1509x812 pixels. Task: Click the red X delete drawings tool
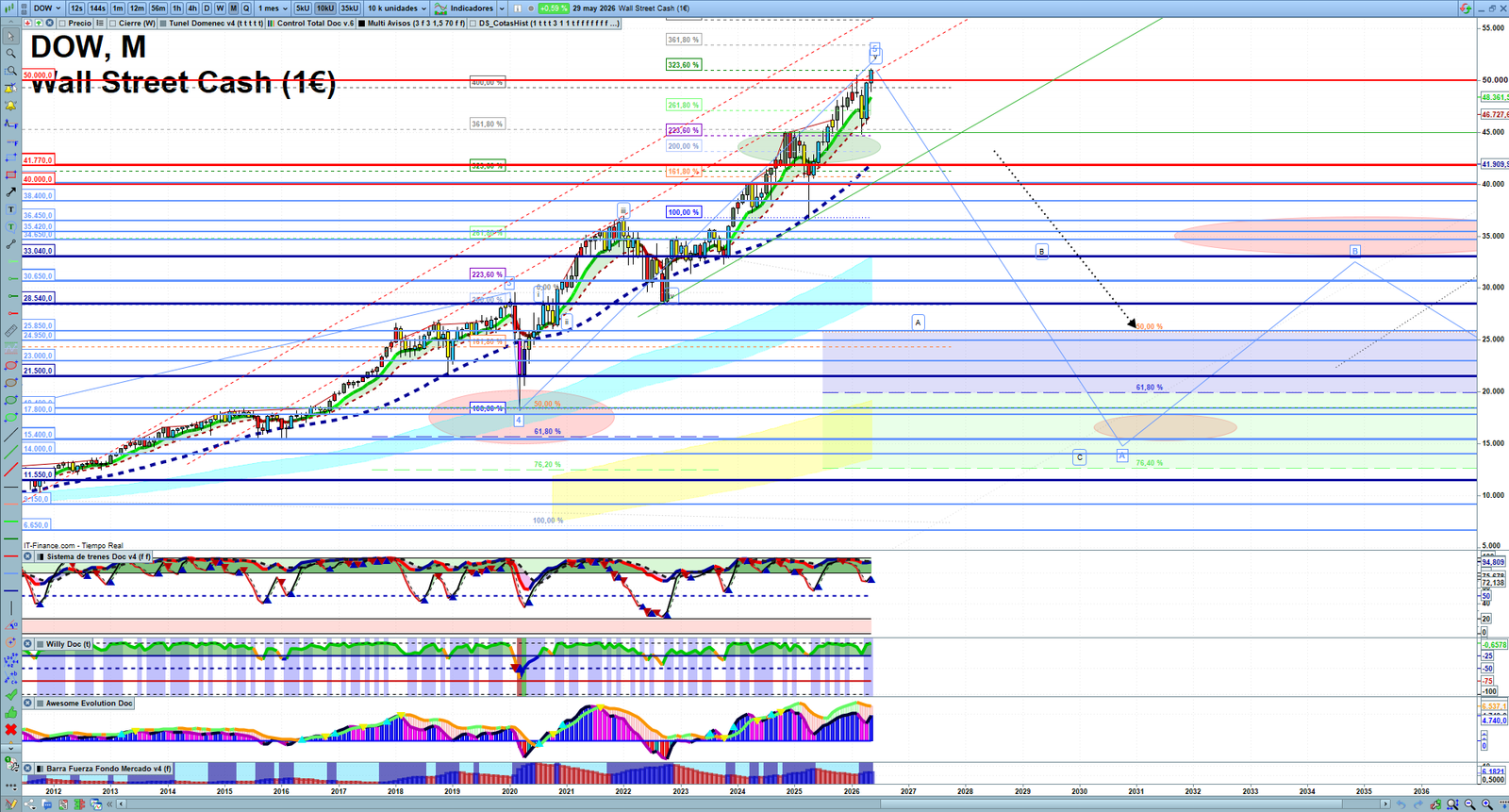(11, 729)
